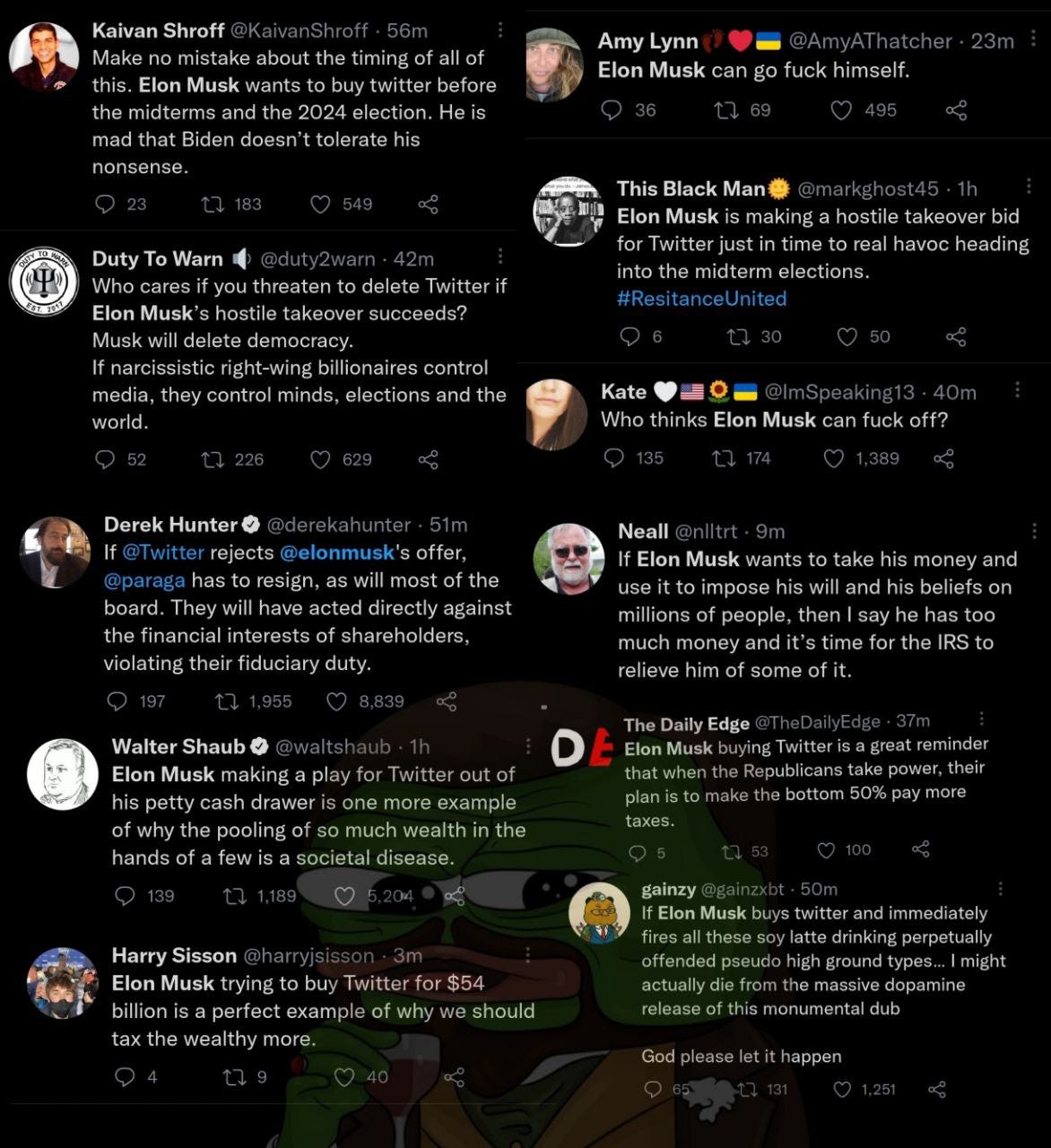1051x1148 pixels.
Task: Open the @paraga mention in Derek Hunter's tweet
Action: [x=144, y=580]
